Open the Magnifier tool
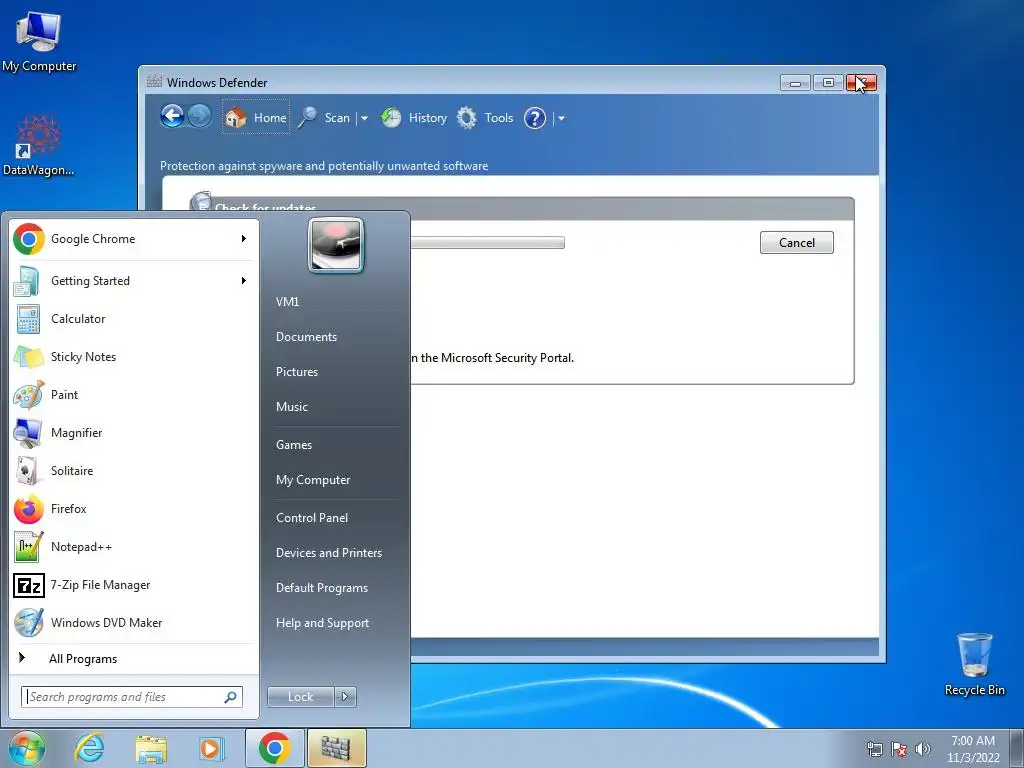 coord(133,432)
